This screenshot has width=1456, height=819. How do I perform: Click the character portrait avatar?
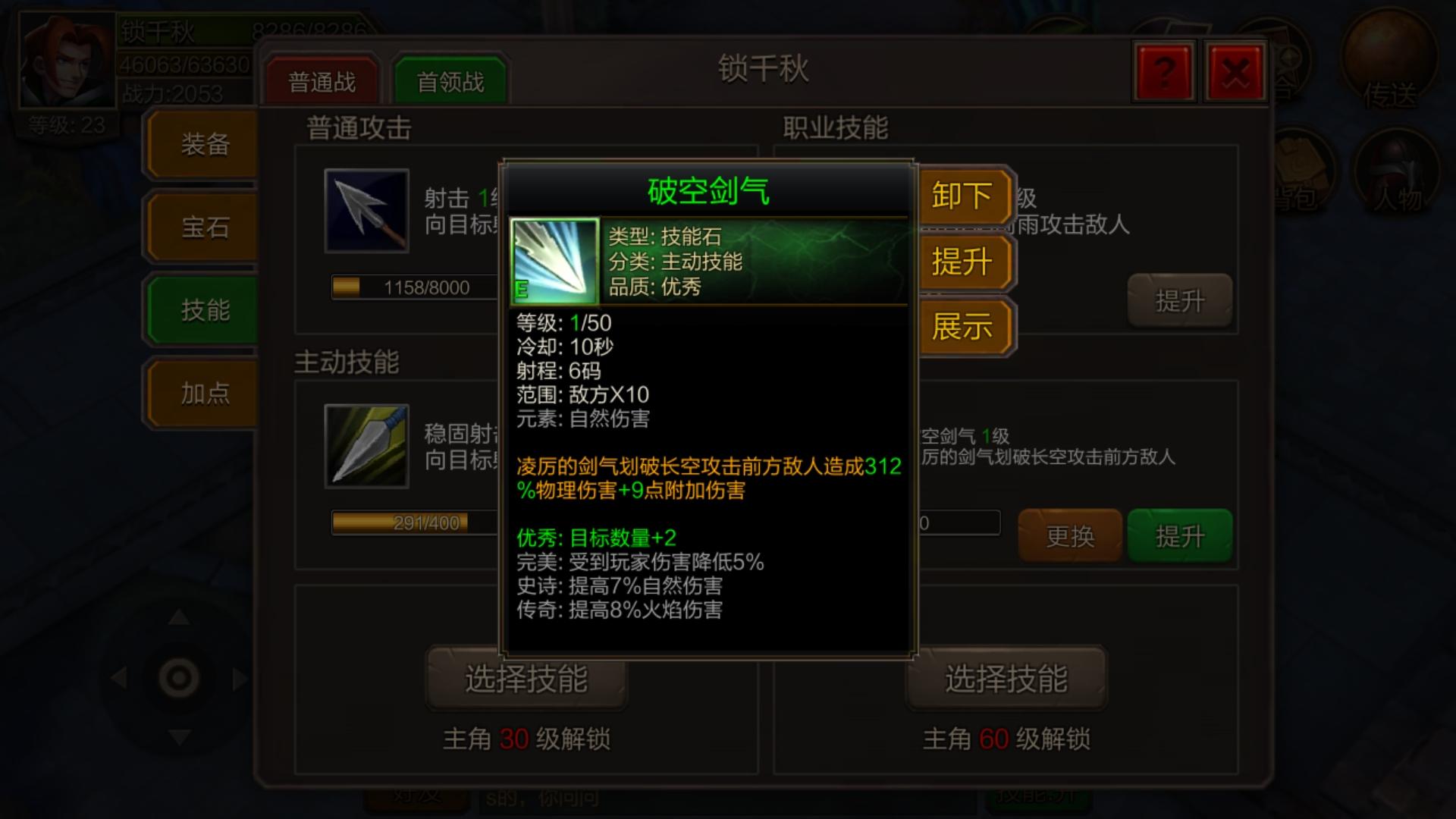click(66, 62)
